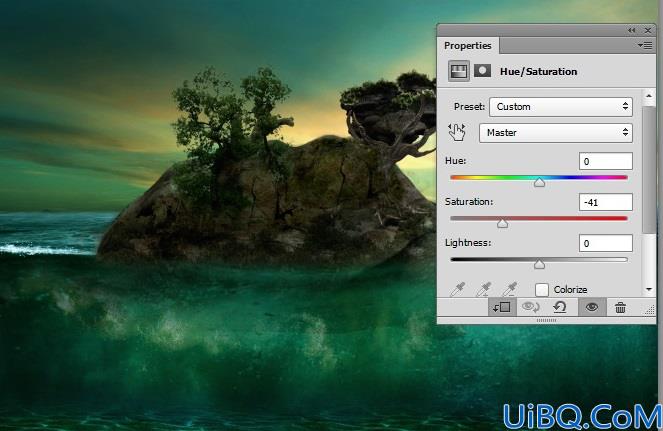Reset adjustment to defaults
Screen dimensions: 663x431
click(x=559, y=307)
